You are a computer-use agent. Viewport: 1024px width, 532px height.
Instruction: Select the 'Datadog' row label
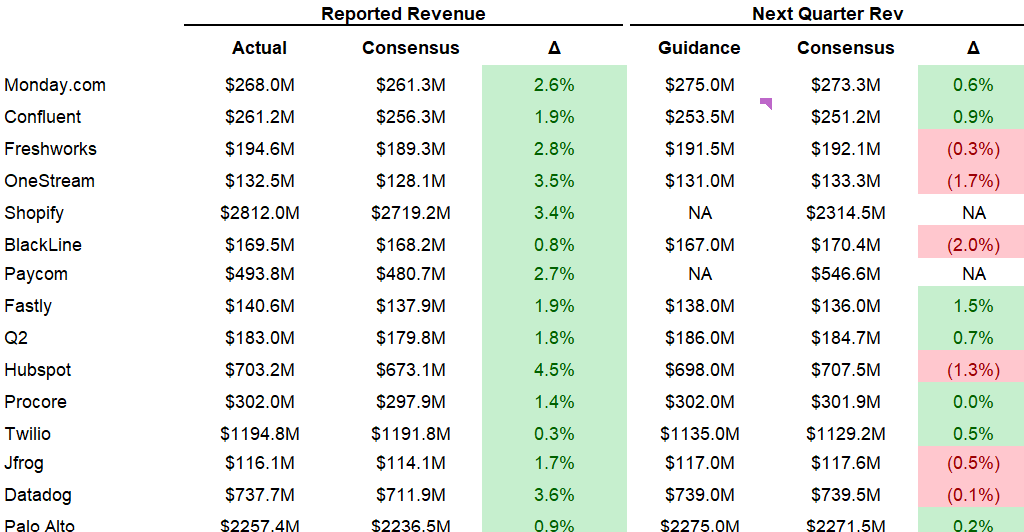[38, 495]
